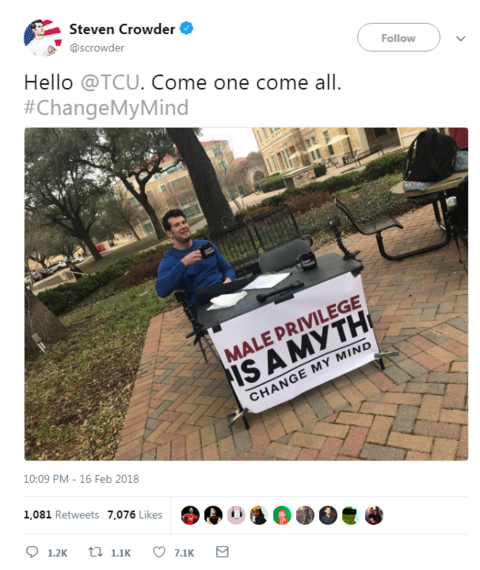Open the #ChangeMyMind hashtag

pyautogui.click(x=106, y=108)
